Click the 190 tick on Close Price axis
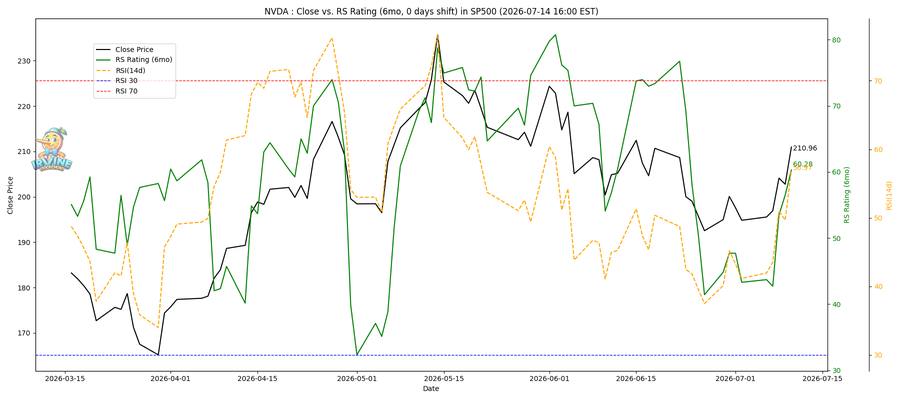 [x=25, y=243]
